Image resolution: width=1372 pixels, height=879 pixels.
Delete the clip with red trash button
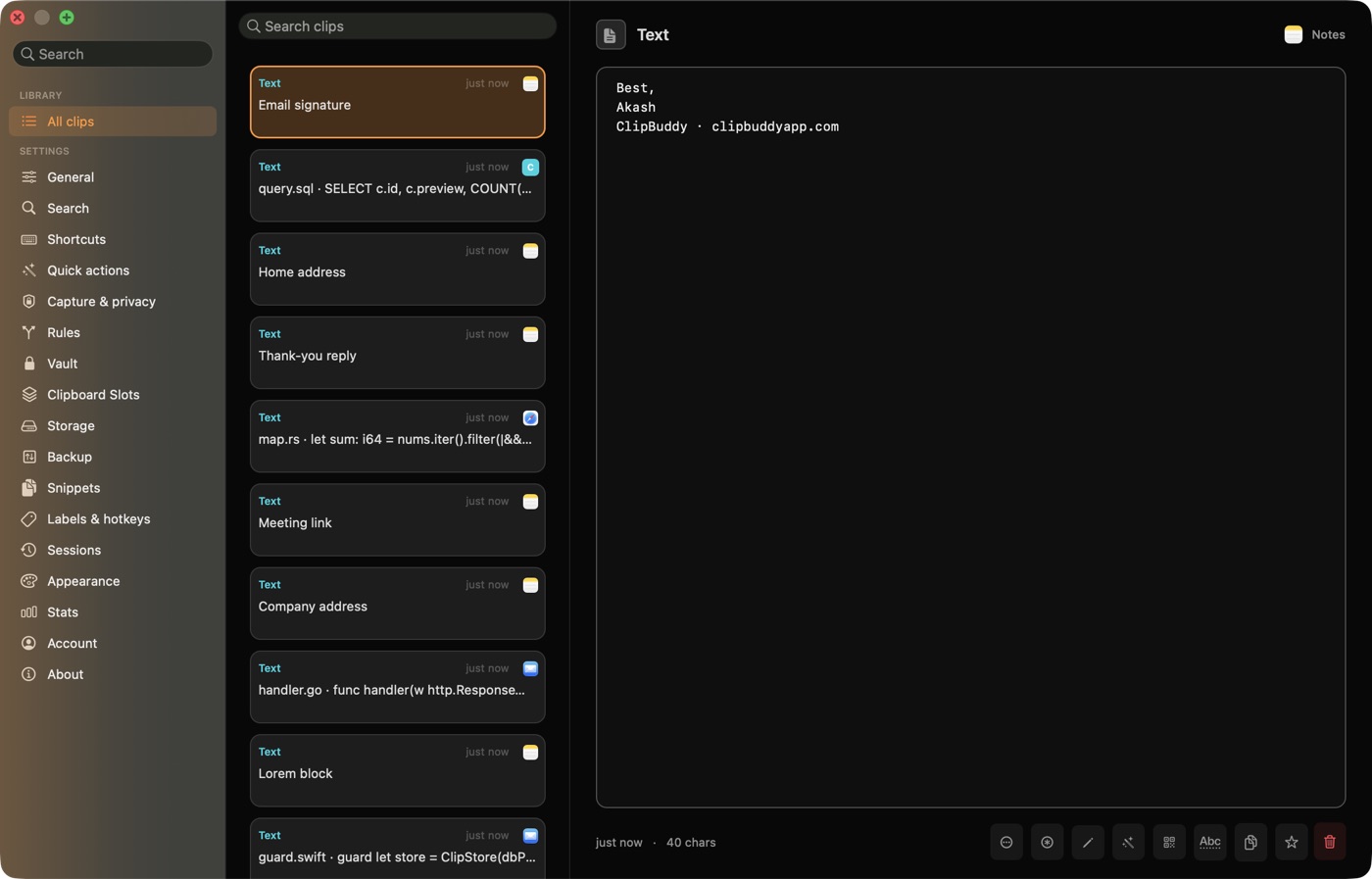tap(1330, 842)
